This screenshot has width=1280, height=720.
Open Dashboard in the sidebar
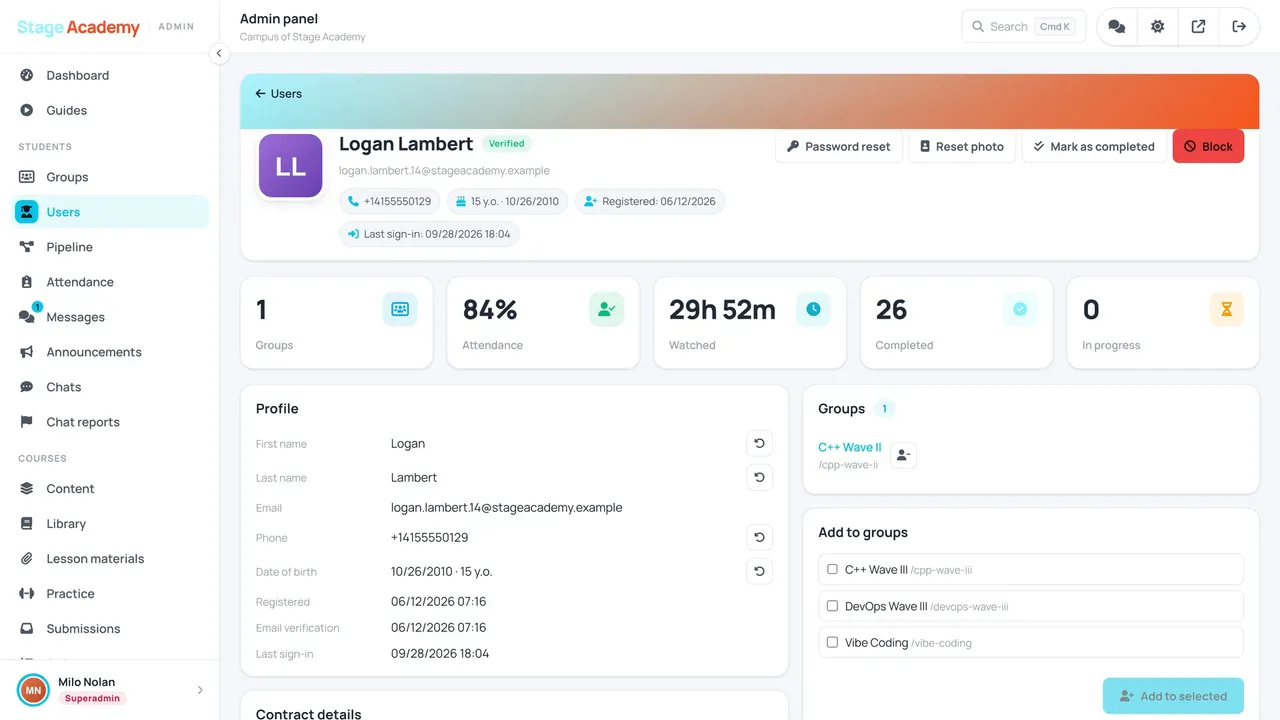[112, 75]
